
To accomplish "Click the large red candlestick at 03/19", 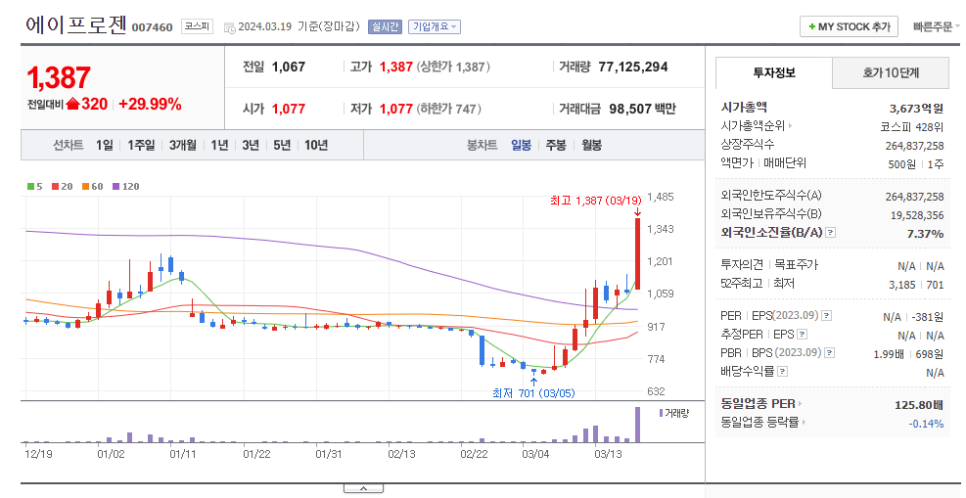I will [638, 253].
